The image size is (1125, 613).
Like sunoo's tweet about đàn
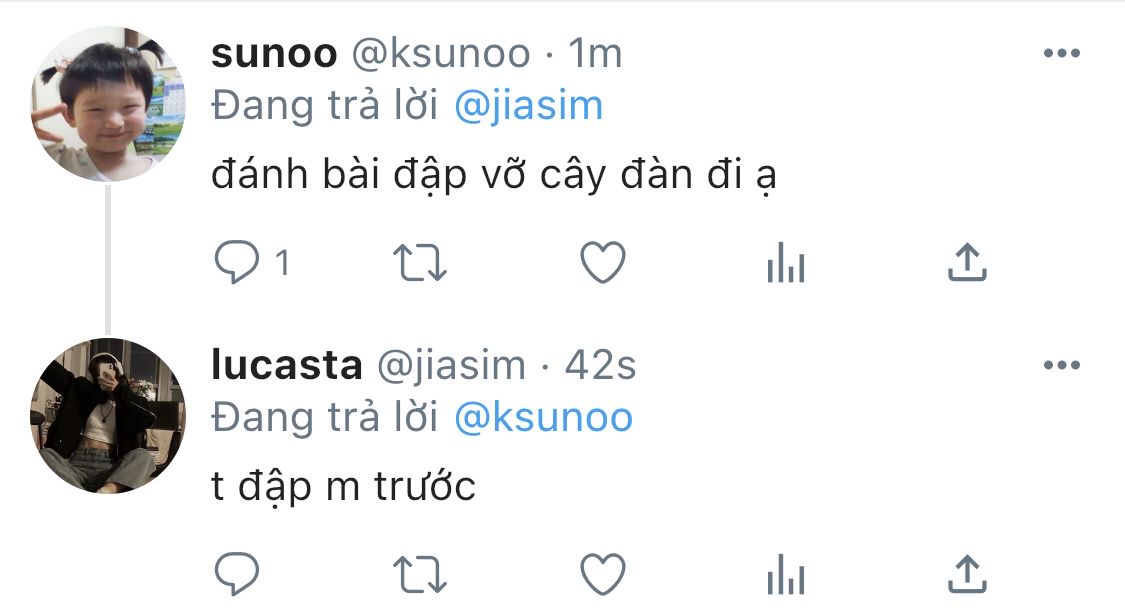pyautogui.click(x=603, y=263)
